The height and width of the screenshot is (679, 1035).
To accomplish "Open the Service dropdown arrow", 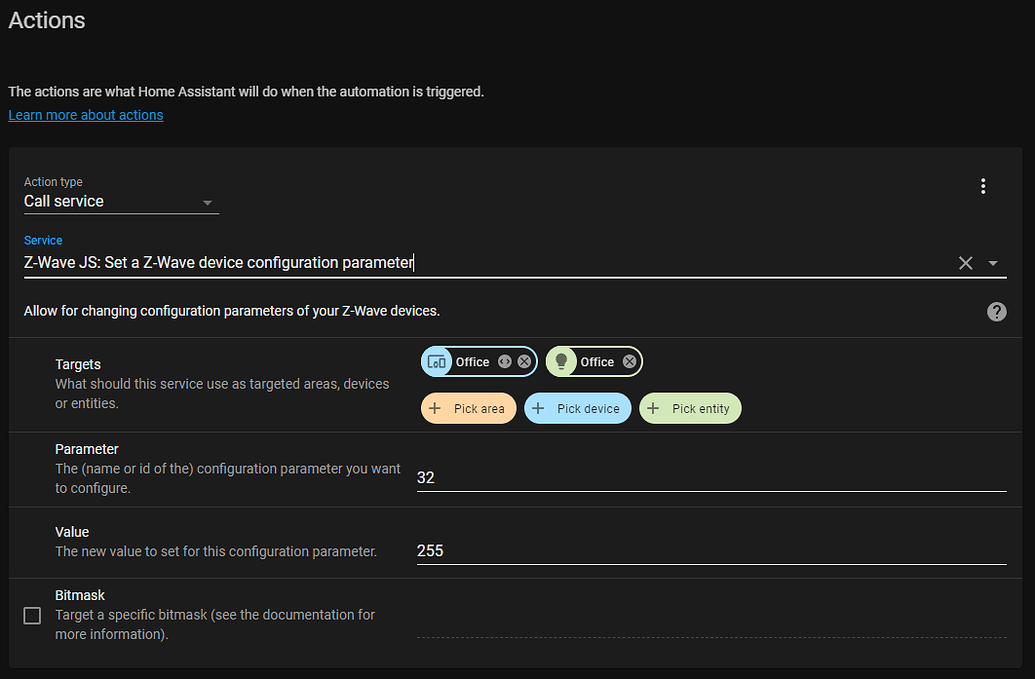I will coord(993,263).
